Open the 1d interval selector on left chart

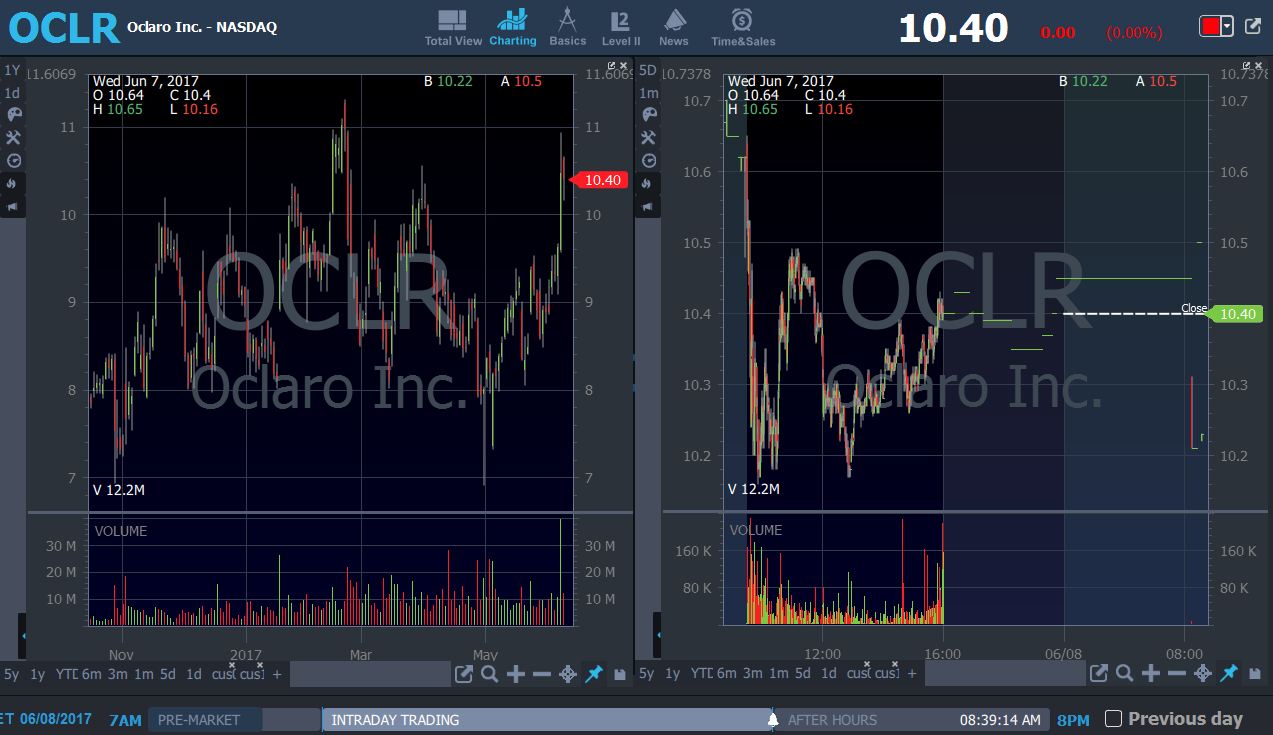[x=12, y=93]
